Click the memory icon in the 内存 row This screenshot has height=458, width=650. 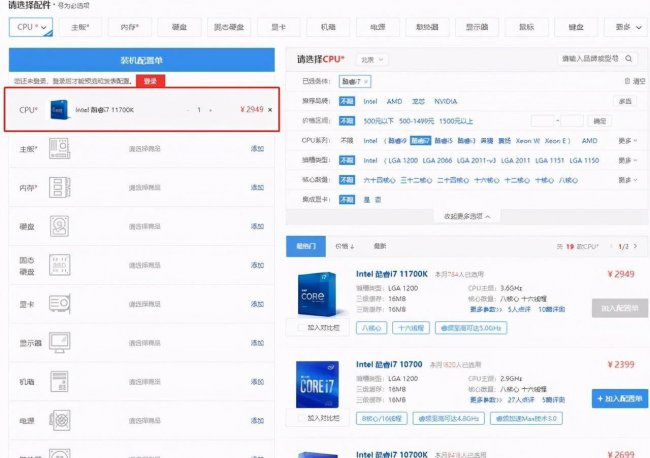(59, 187)
